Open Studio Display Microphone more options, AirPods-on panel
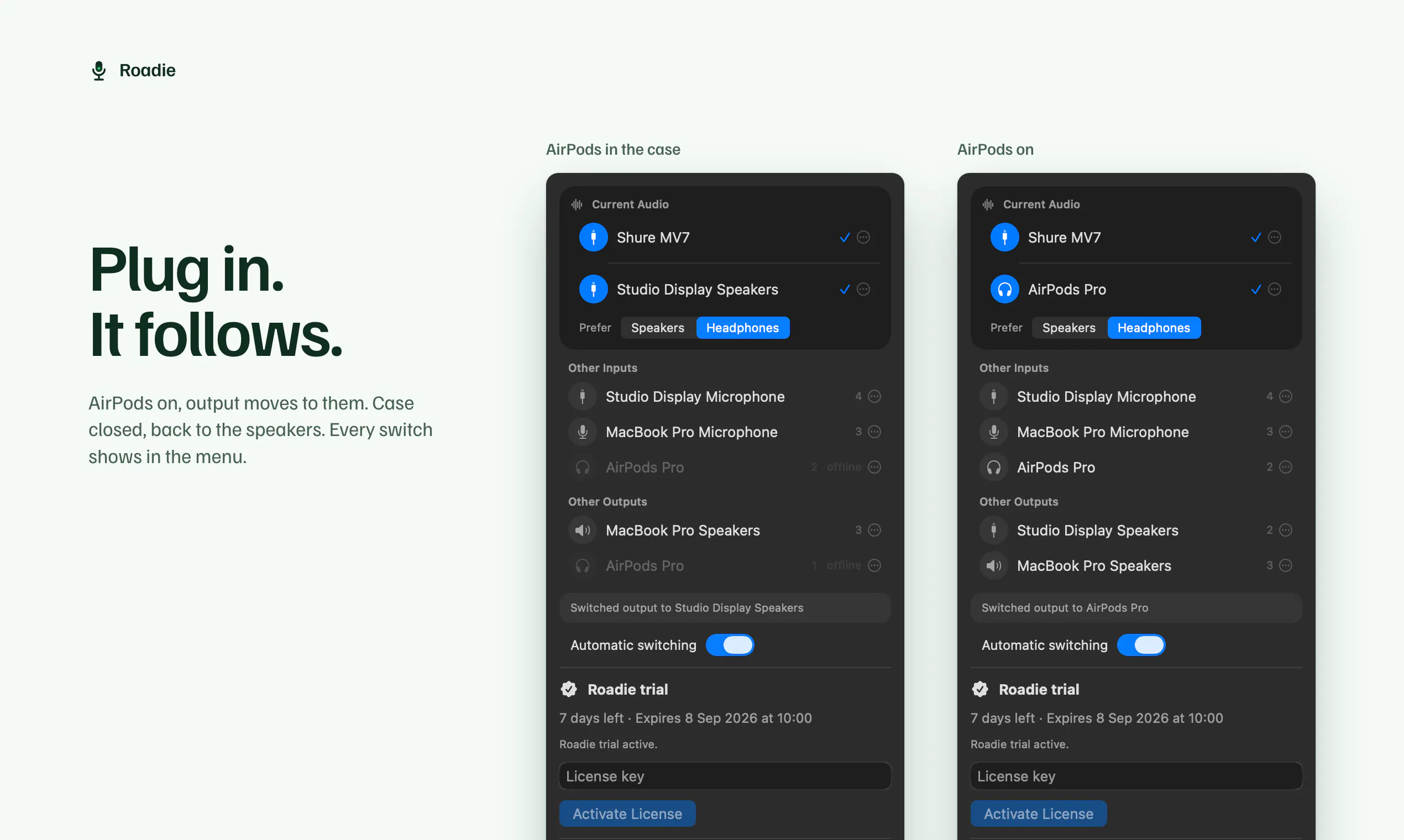Screen dimensions: 1404x840 1286,396
